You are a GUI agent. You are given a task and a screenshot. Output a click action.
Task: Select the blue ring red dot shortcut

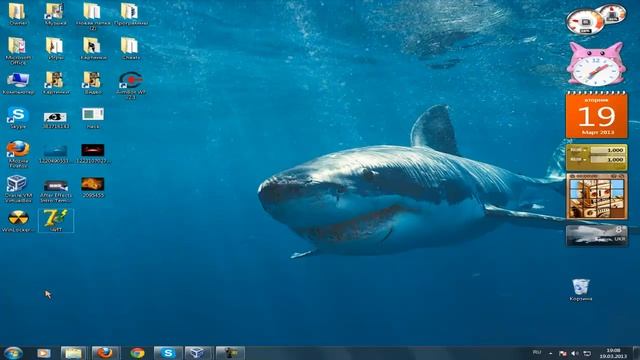click(130, 84)
